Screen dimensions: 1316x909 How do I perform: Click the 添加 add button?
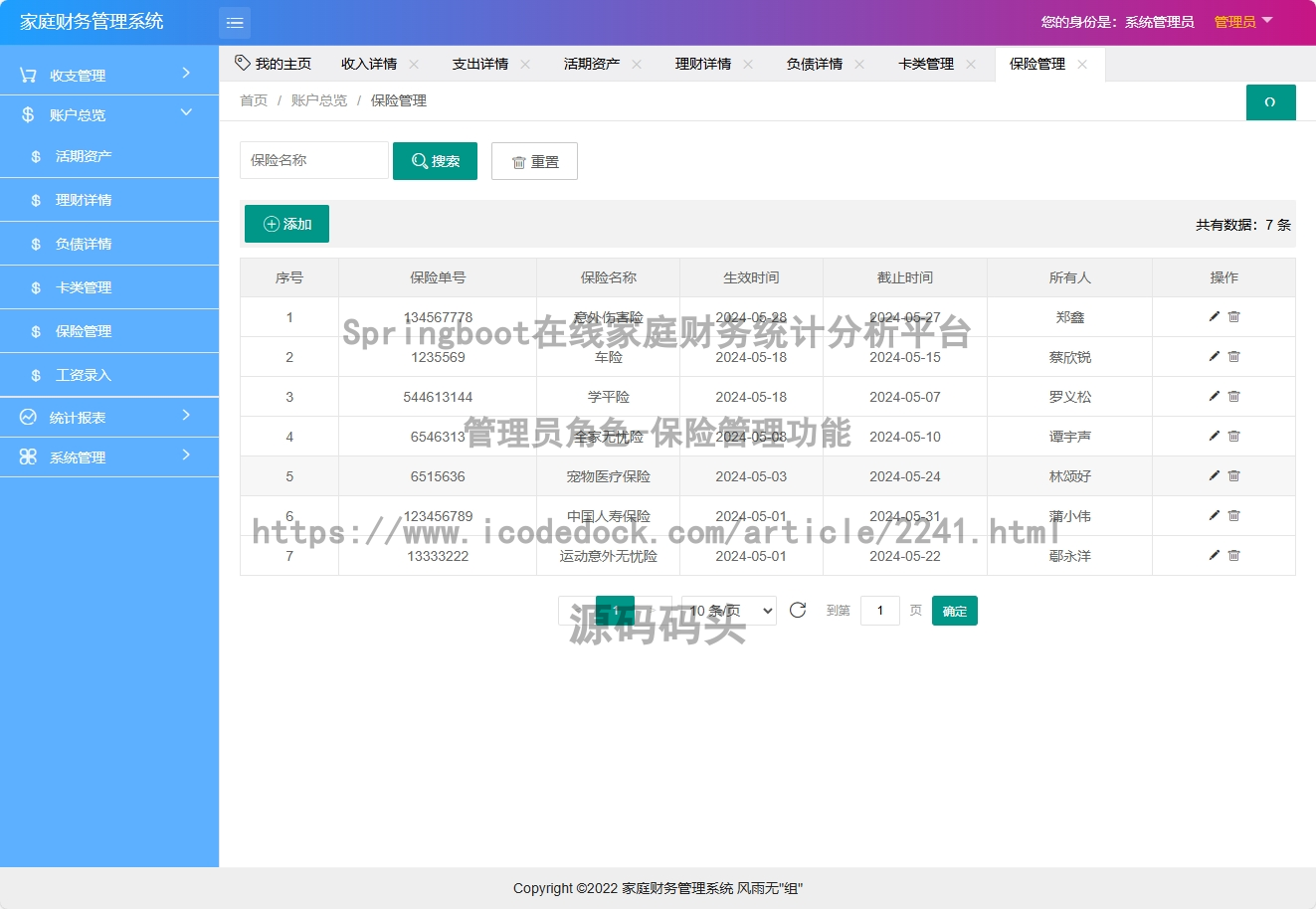coord(286,224)
